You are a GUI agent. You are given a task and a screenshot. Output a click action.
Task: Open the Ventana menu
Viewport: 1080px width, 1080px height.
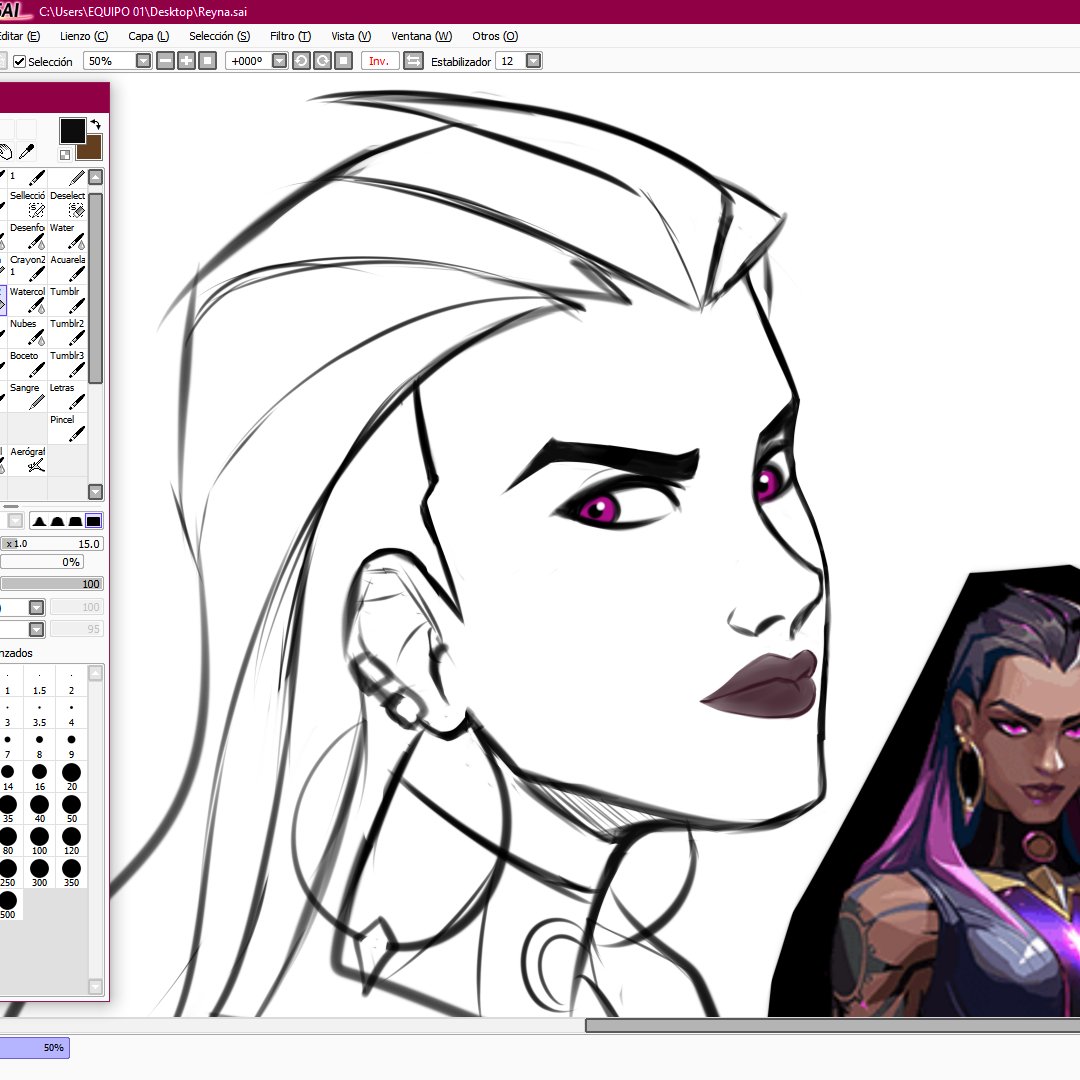[422, 36]
